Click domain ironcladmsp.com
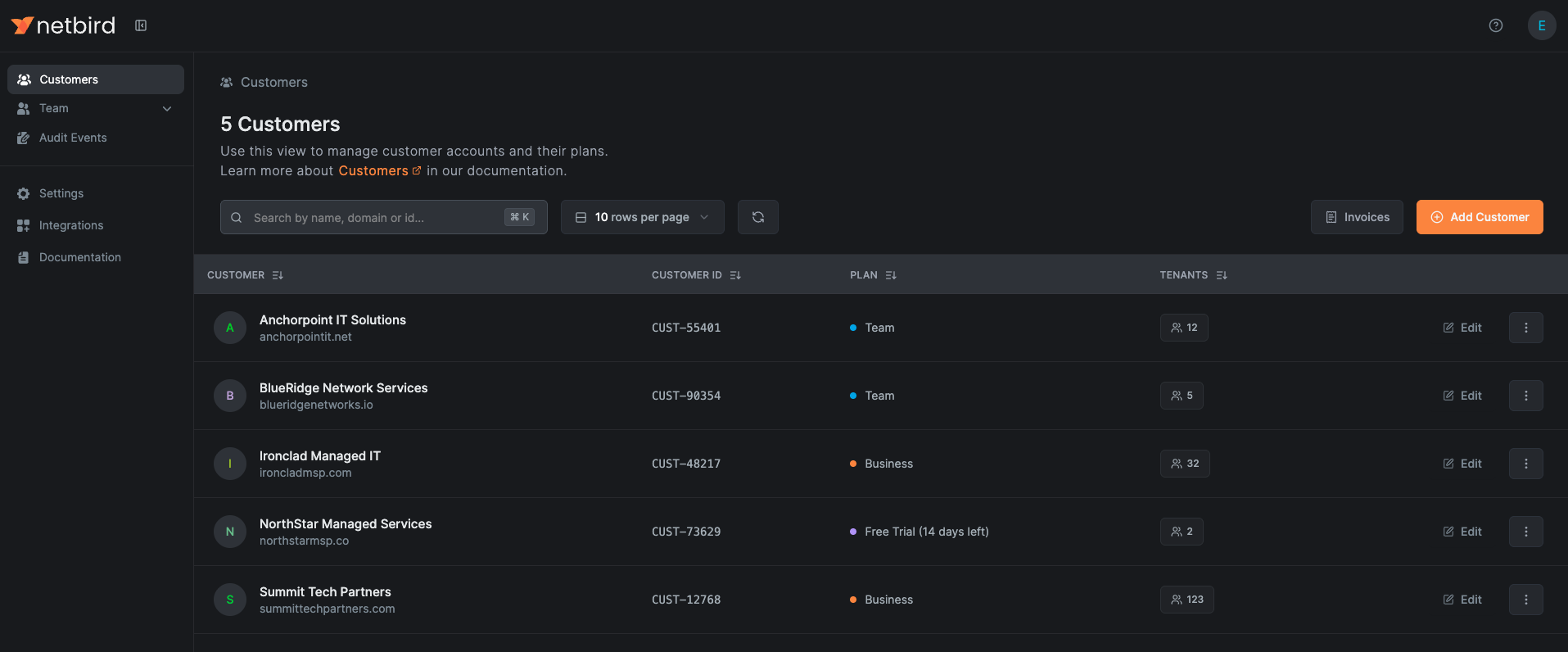The image size is (1568, 652). (x=305, y=473)
